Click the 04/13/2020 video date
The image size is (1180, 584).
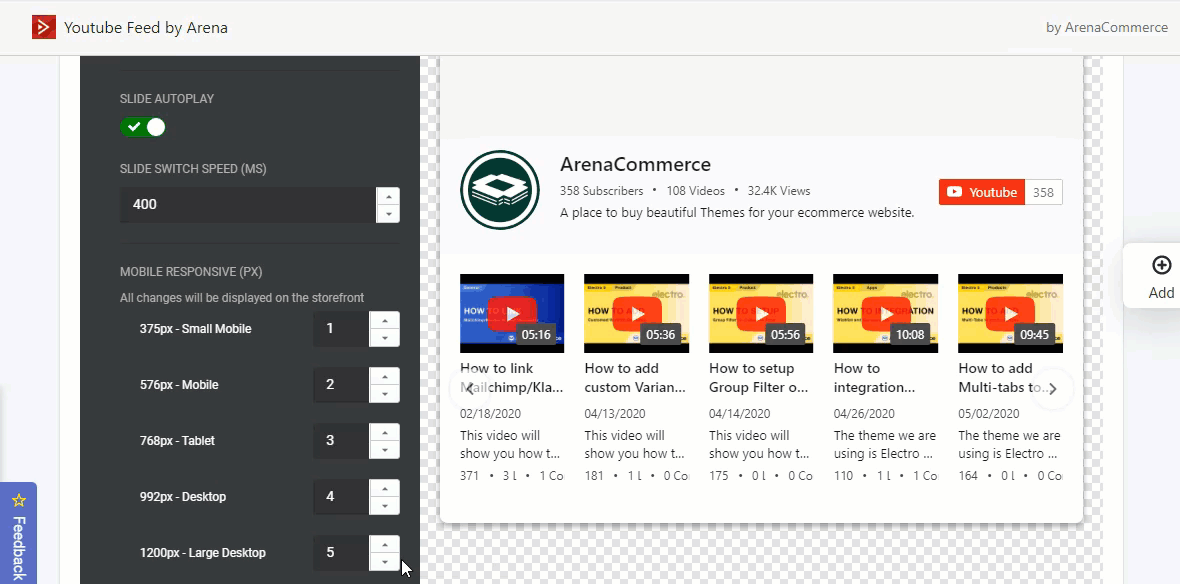point(615,414)
